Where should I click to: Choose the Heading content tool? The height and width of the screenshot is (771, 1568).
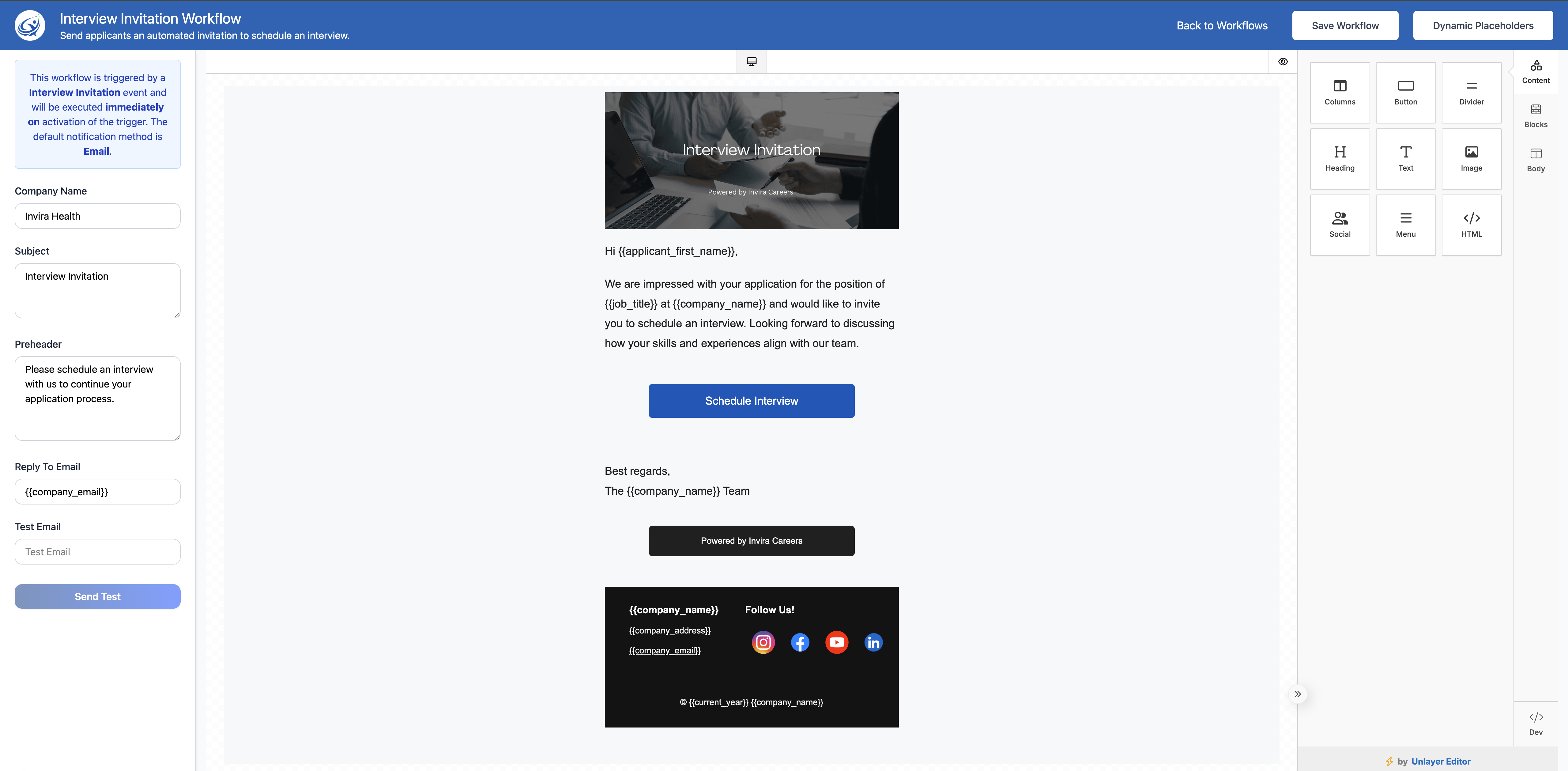pyautogui.click(x=1339, y=158)
